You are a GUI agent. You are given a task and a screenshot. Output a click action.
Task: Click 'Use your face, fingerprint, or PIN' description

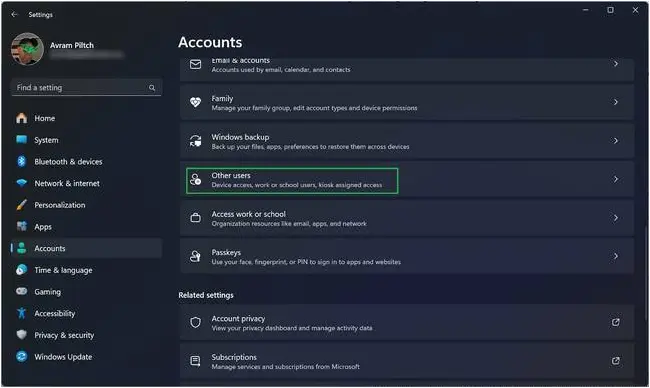(x=306, y=262)
